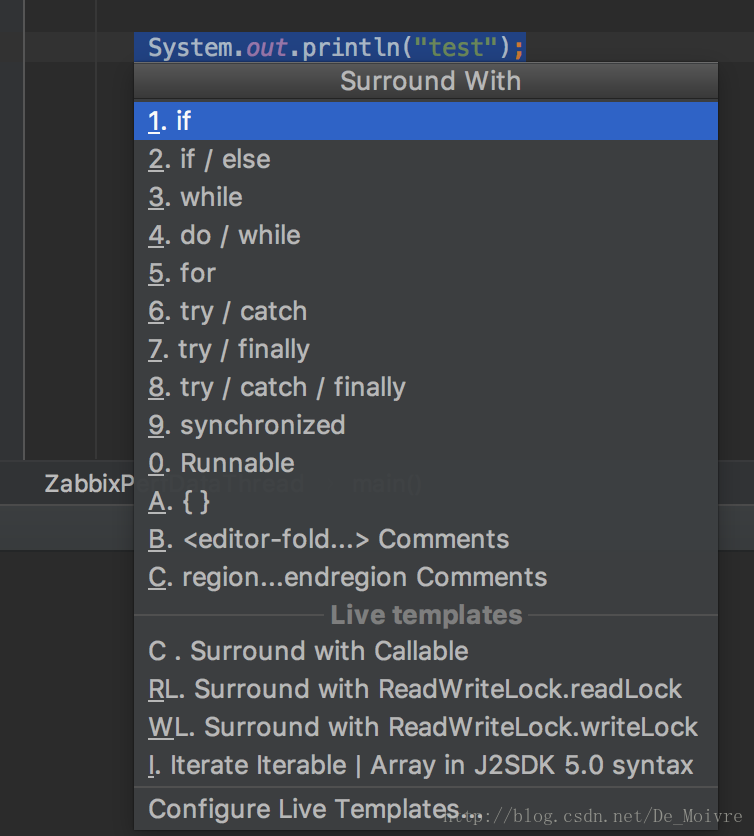Choose 'try / catch / finally' option

coord(426,388)
